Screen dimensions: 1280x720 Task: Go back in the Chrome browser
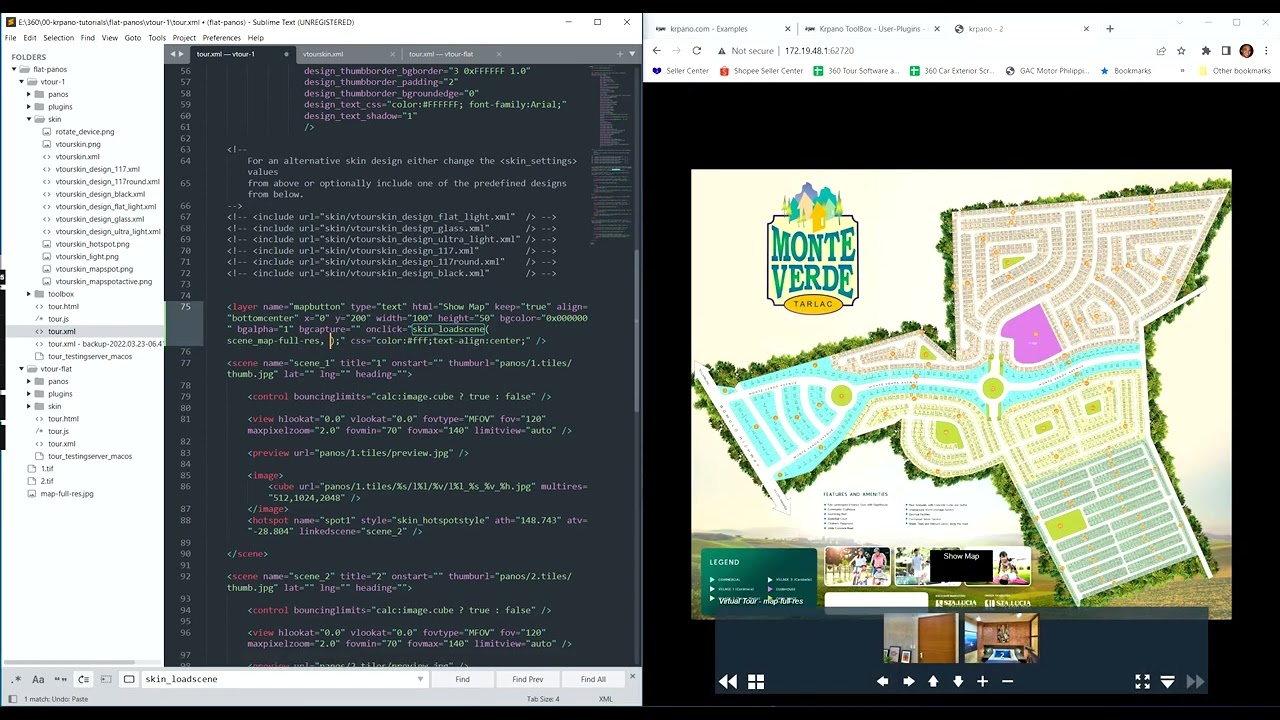[x=656, y=51]
